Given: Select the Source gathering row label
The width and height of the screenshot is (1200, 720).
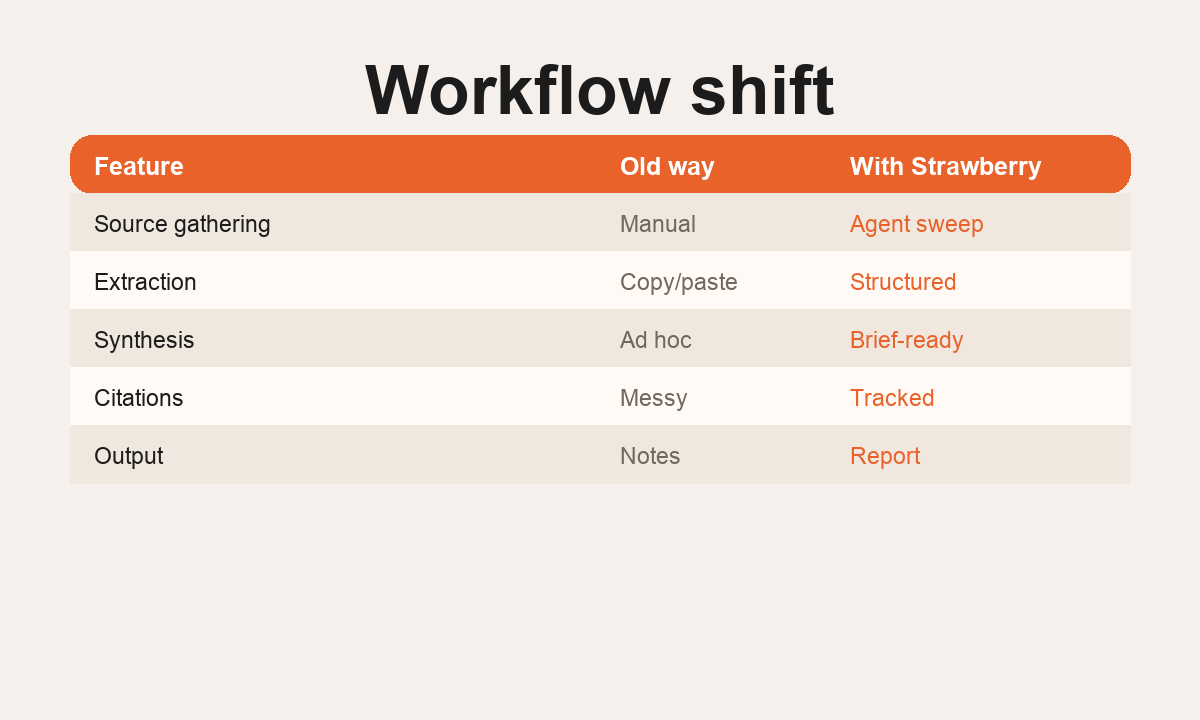Looking at the screenshot, I should click(182, 224).
